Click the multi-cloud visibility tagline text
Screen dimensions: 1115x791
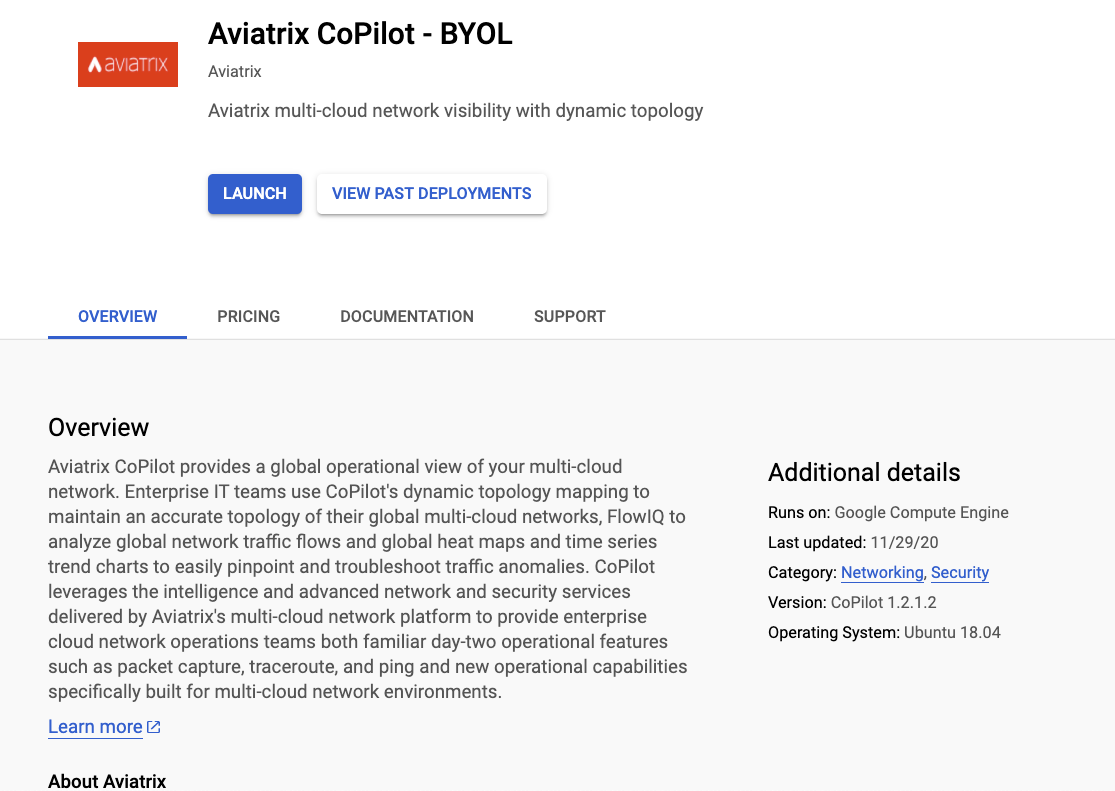coord(455,110)
